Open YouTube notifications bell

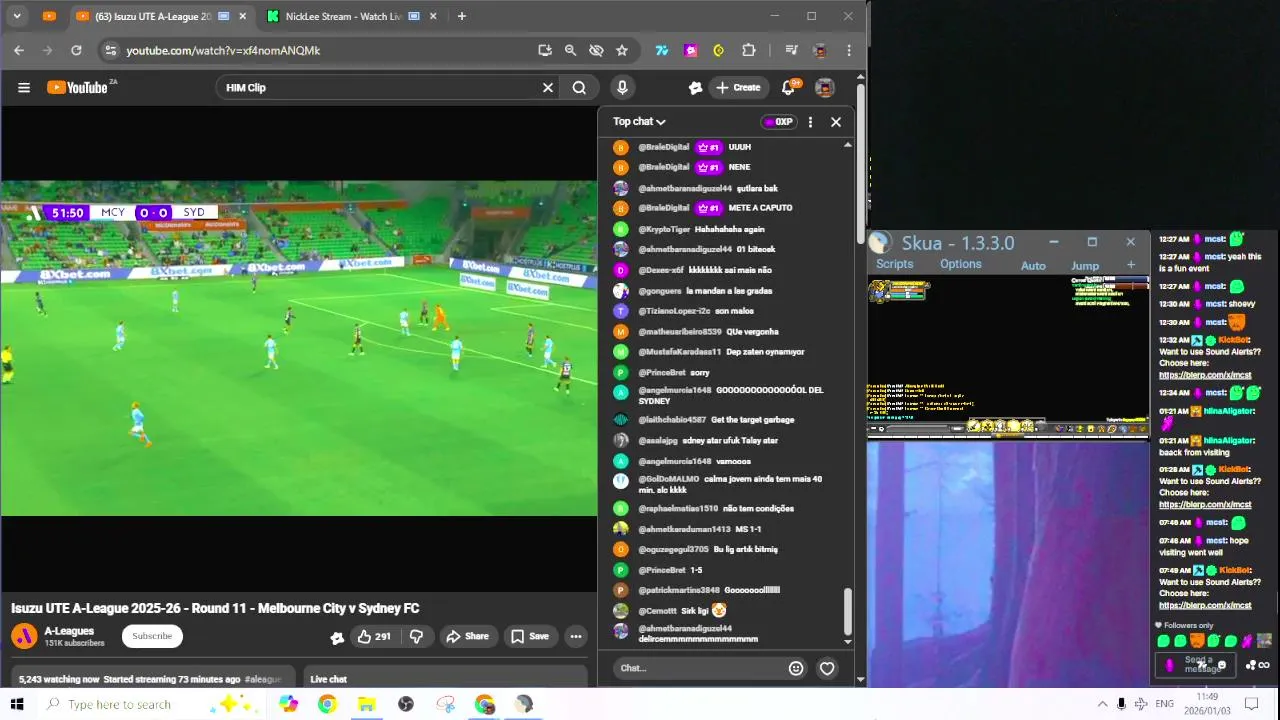pos(788,88)
